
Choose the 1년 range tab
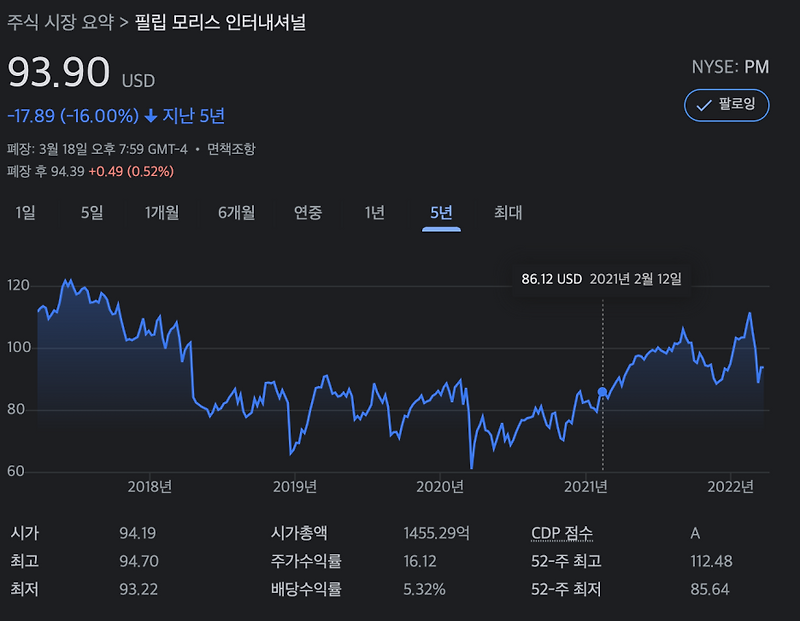pyautogui.click(x=374, y=212)
